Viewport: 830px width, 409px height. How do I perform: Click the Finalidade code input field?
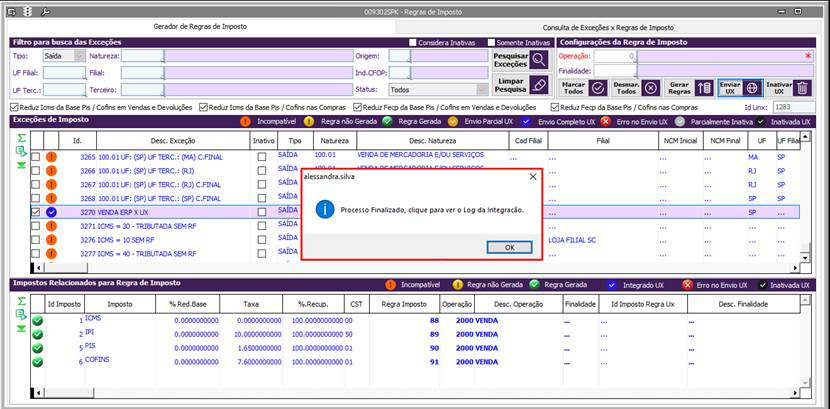(615, 70)
